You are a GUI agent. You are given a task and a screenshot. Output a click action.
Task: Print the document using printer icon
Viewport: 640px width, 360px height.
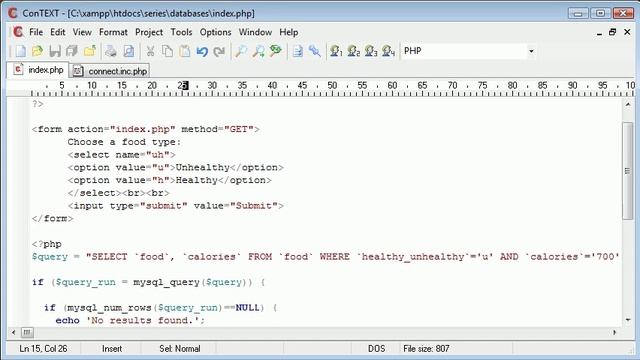coord(111,51)
